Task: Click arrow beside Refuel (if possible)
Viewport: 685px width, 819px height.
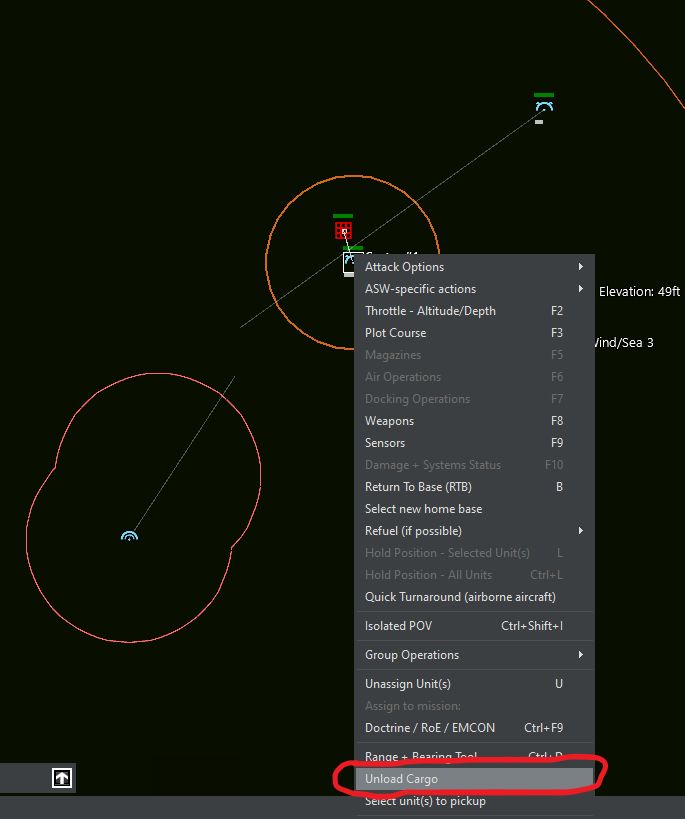Action: 580,531
